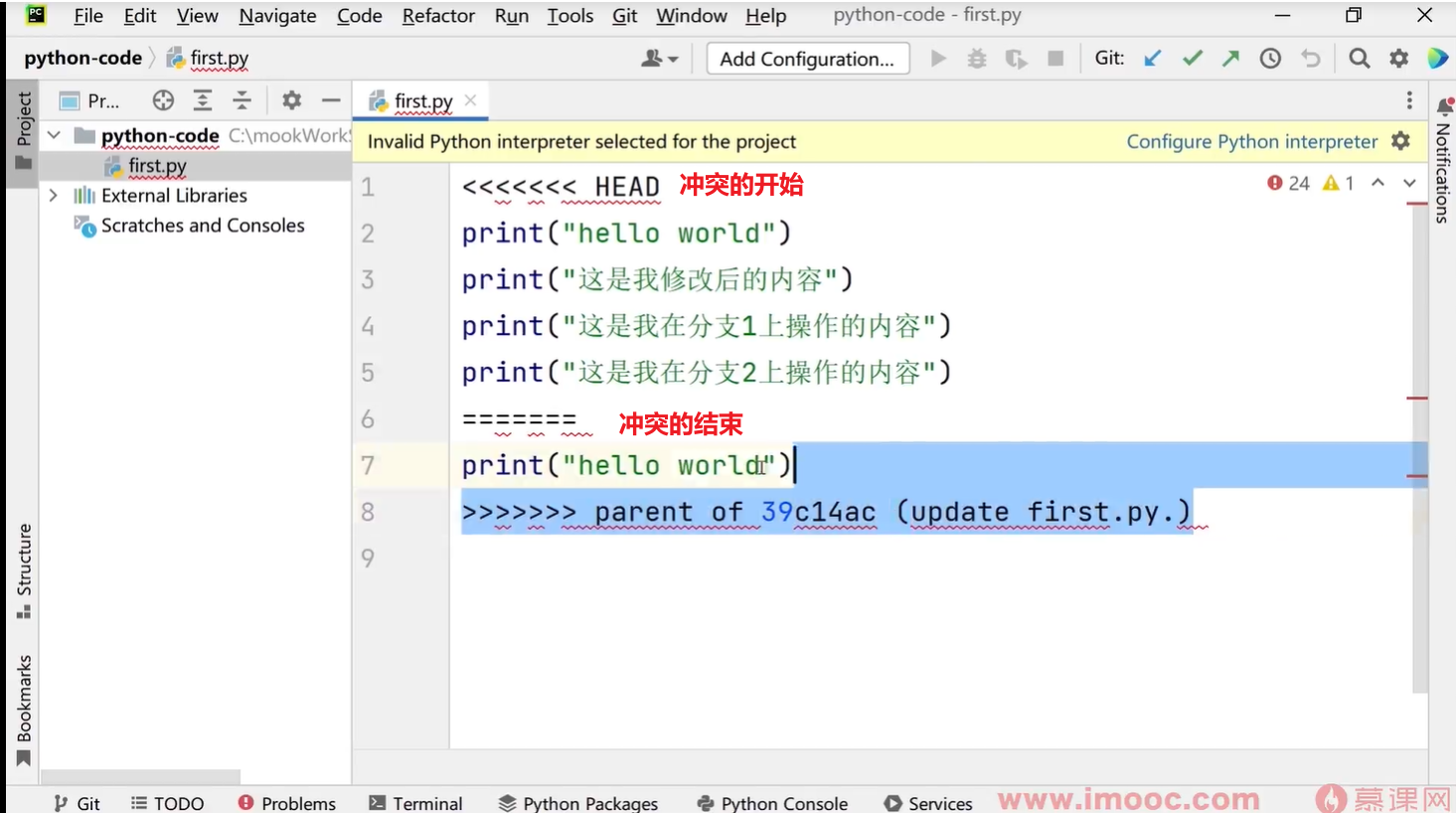Collapse the python-code project tree node
This screenshot has width=1456, height=813.
(x=54, y=135)
